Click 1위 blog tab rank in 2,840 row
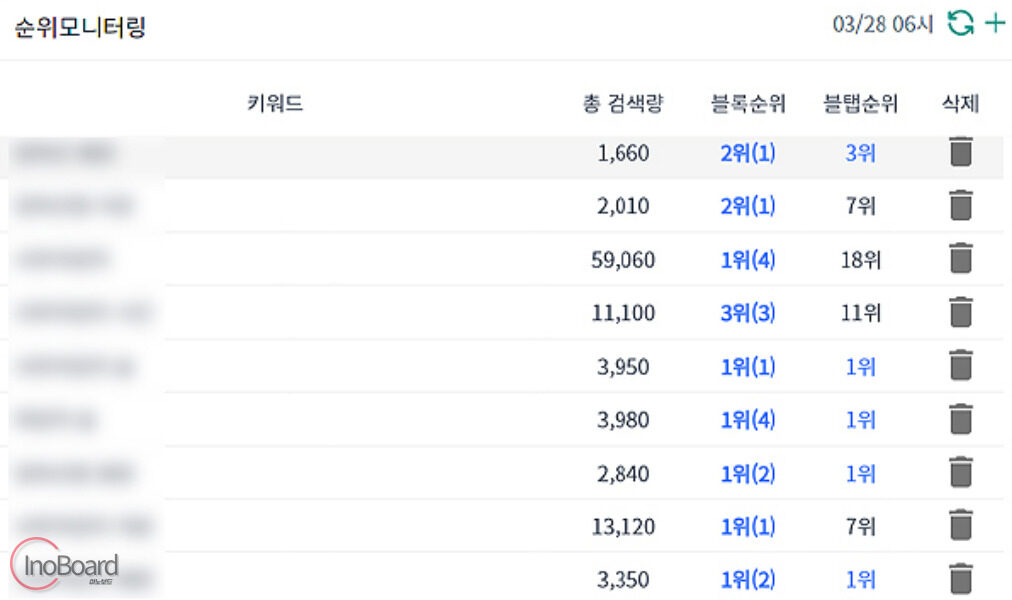Viewport: 1012px width, 600px height. 860,474
